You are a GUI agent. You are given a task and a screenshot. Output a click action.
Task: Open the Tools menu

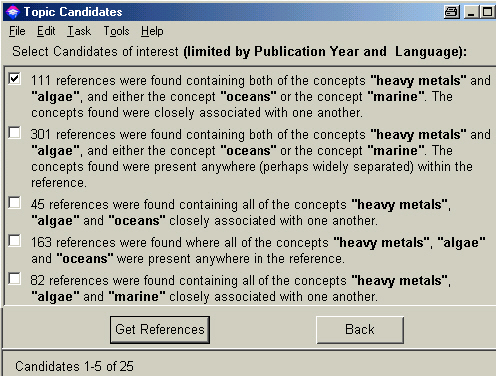click(x=116, y=31)
